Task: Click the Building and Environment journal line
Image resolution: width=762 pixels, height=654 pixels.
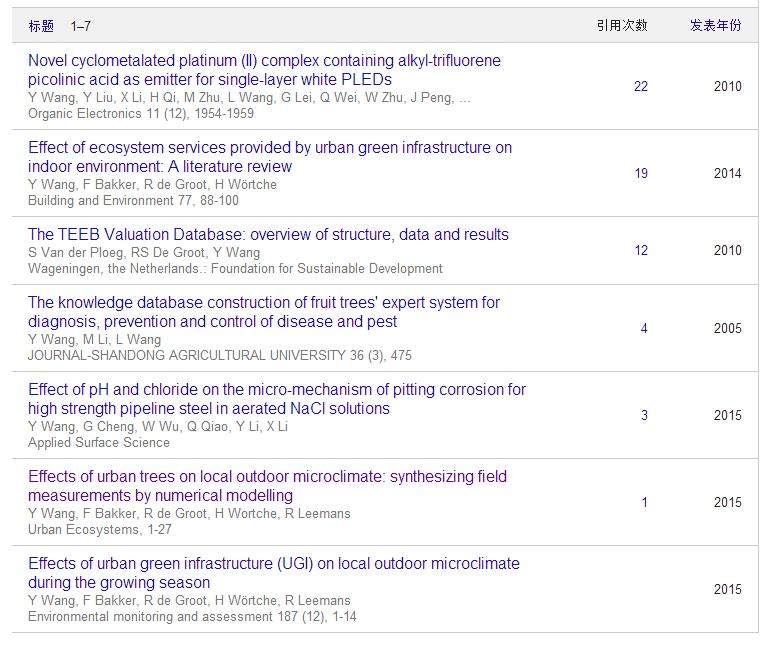Action: 133,201
